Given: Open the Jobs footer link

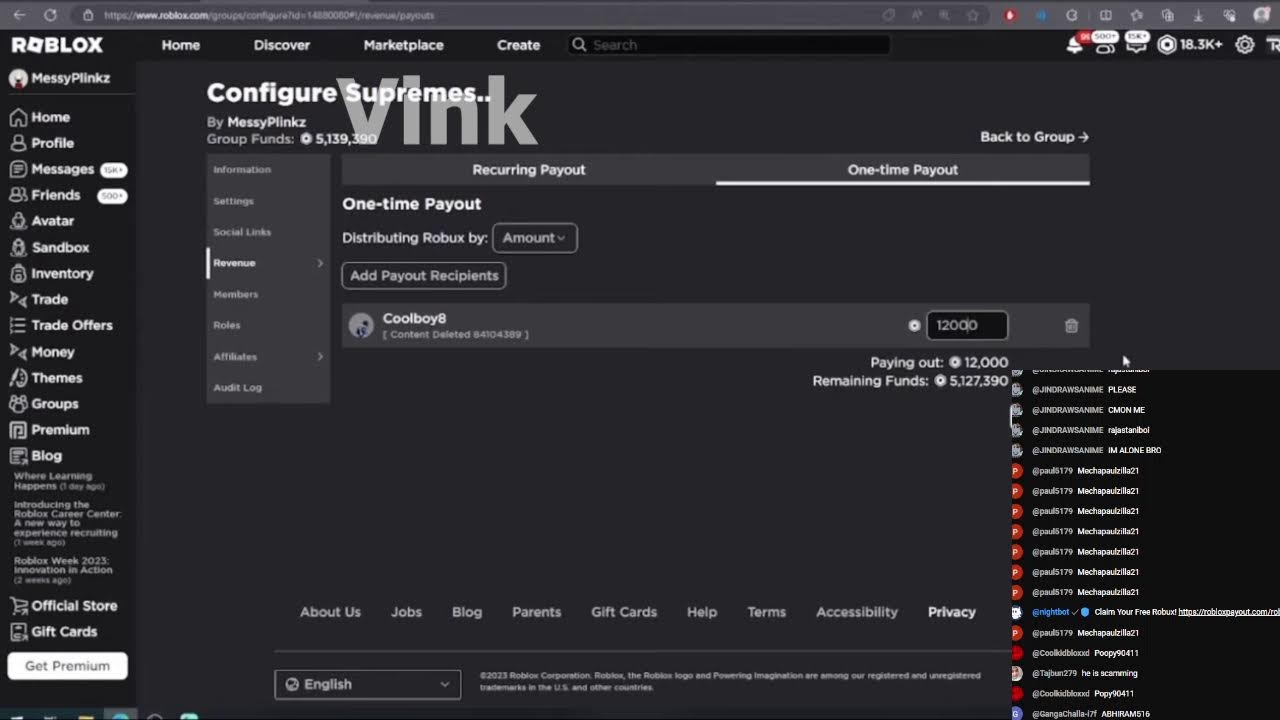Looking at the screenshot, I should (406, 612).
